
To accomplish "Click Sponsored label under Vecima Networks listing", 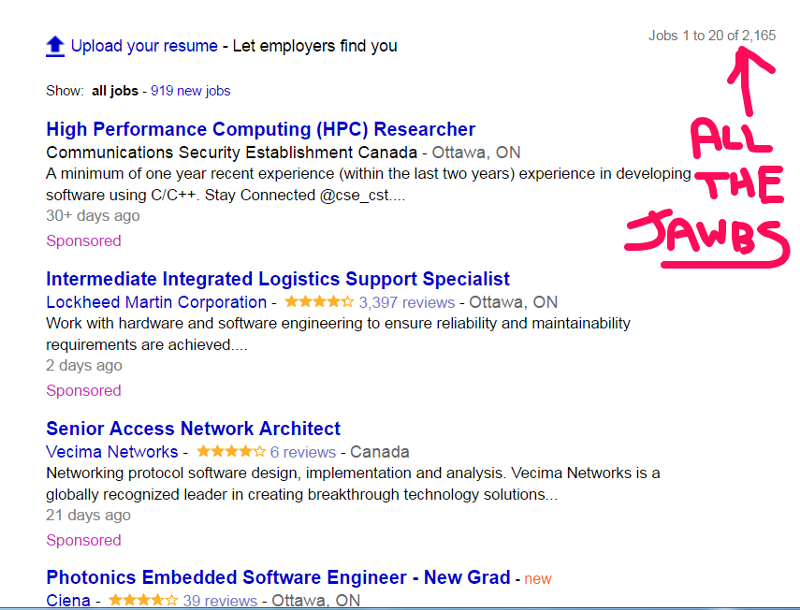I will [84, 540].
